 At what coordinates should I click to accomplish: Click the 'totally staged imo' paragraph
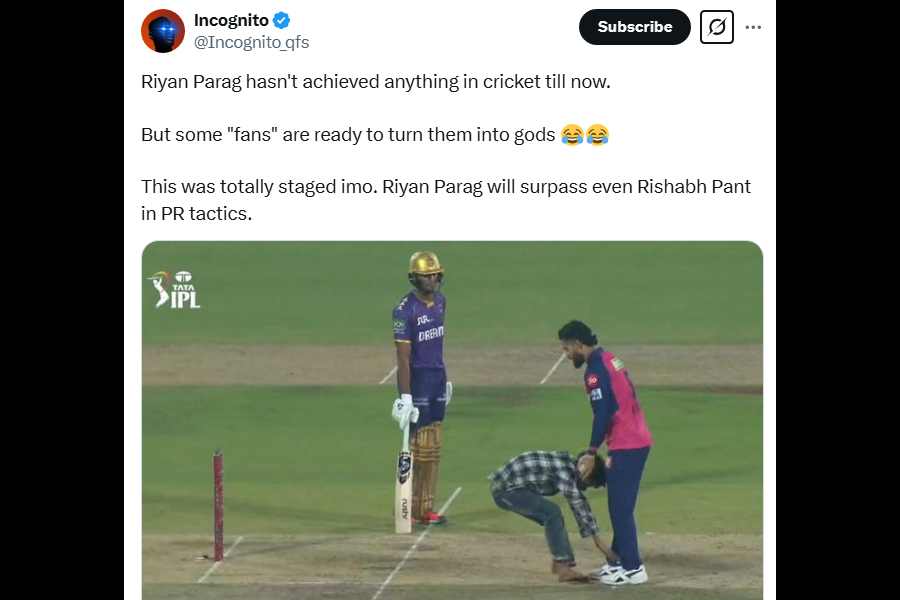point(446,200)
